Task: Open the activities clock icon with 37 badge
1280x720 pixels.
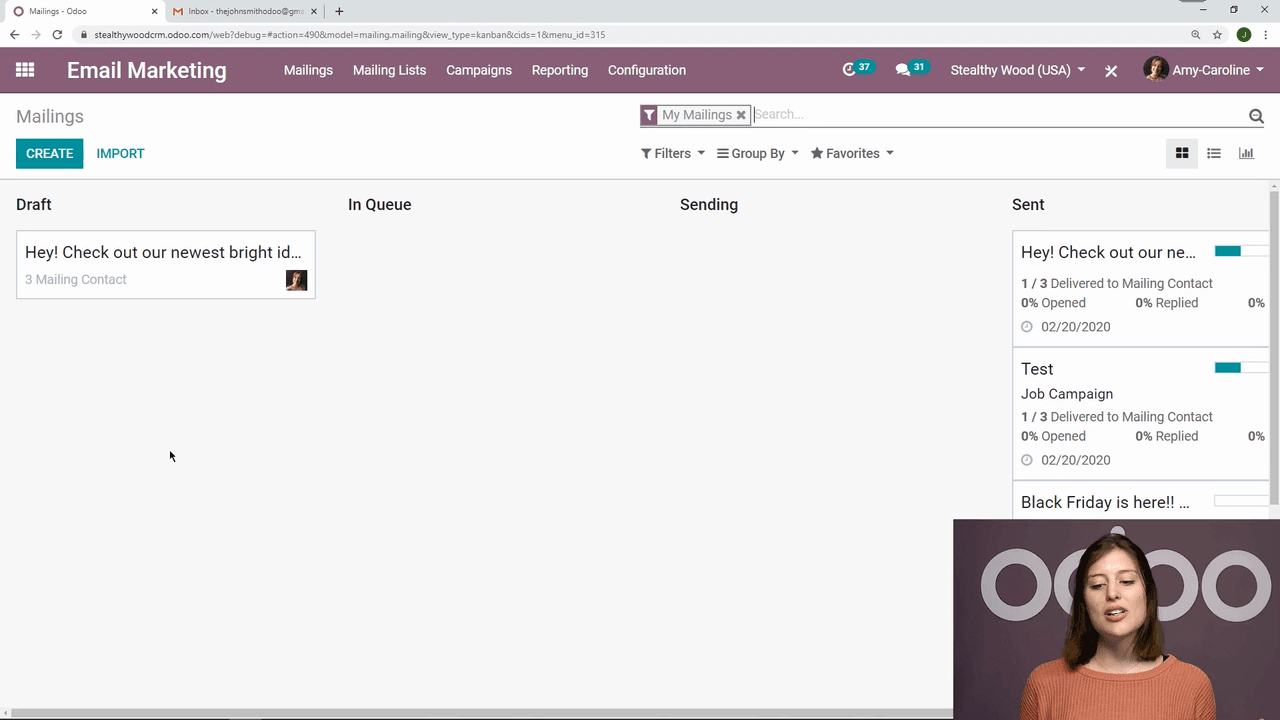Action: (850, 70)
